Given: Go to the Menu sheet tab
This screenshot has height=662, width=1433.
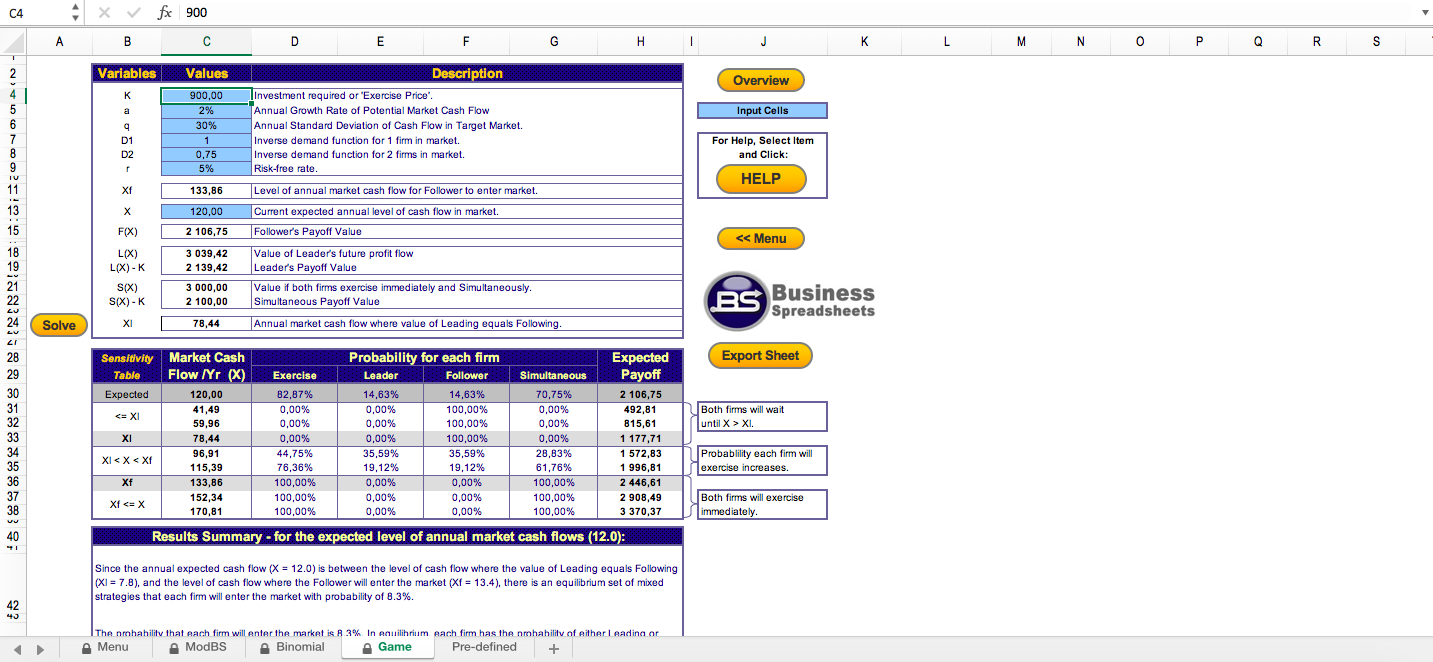Looking at the screenshot, I should click(112, 647).
